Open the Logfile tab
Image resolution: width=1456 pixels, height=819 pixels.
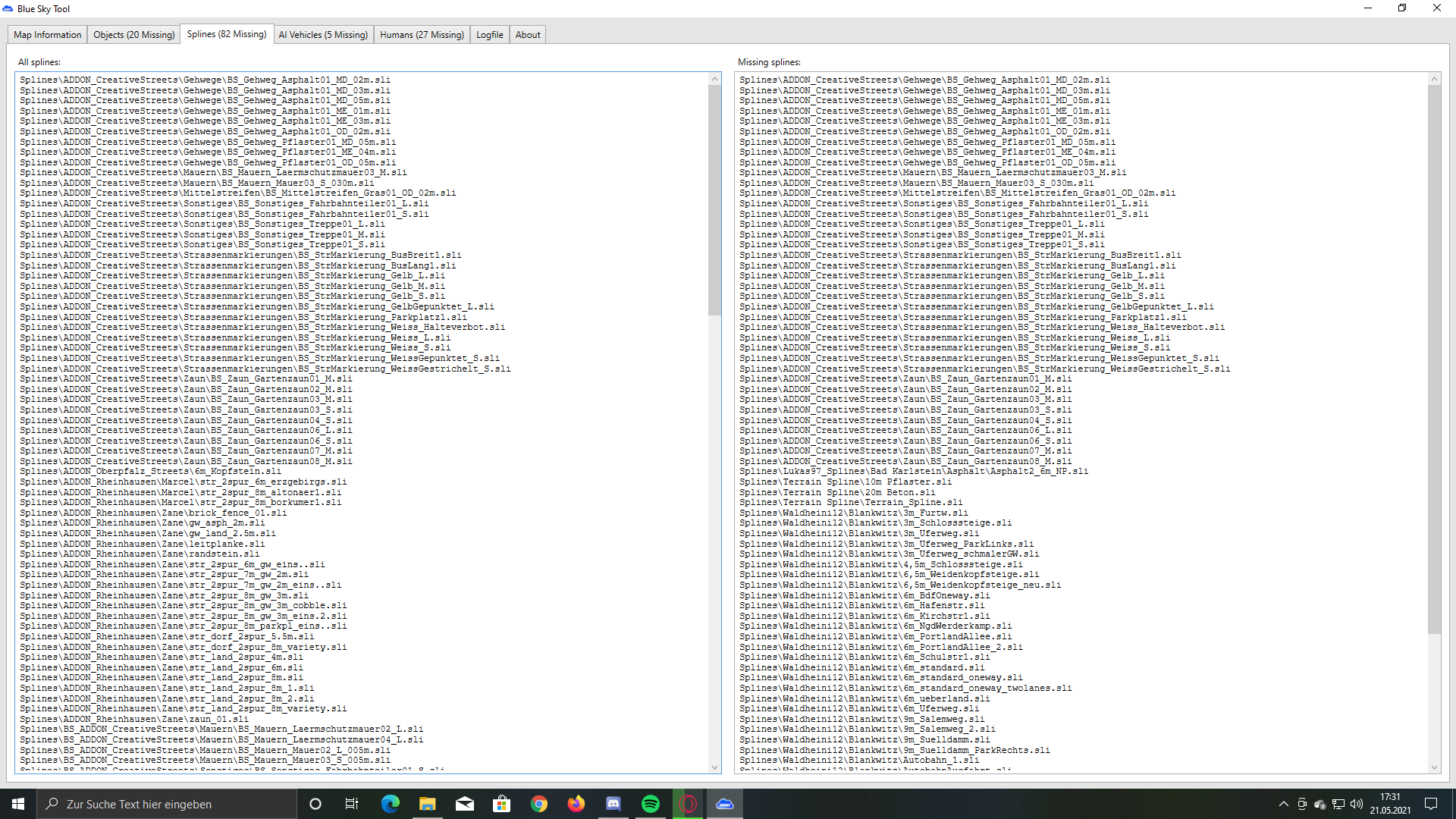pos(489,35)
